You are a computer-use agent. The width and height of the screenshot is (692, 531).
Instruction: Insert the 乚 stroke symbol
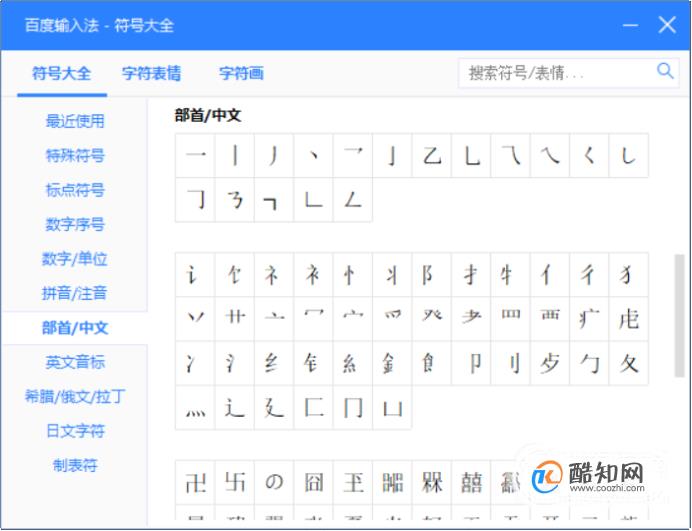pos(471,155)
